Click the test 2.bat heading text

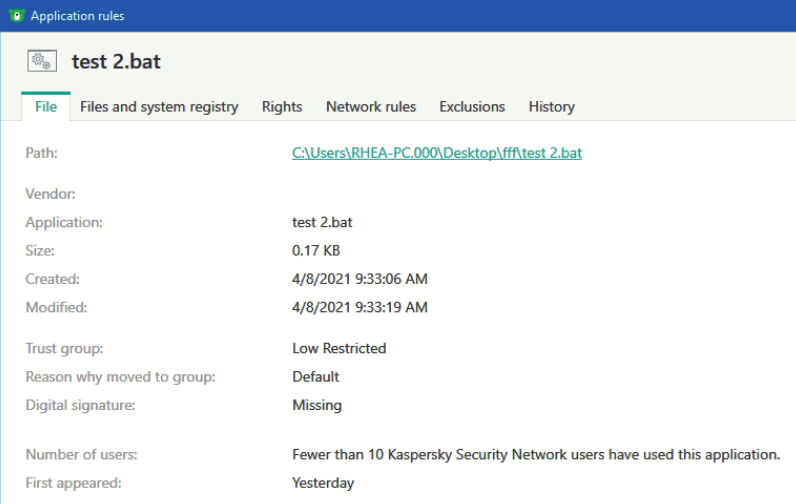(116, 61)
